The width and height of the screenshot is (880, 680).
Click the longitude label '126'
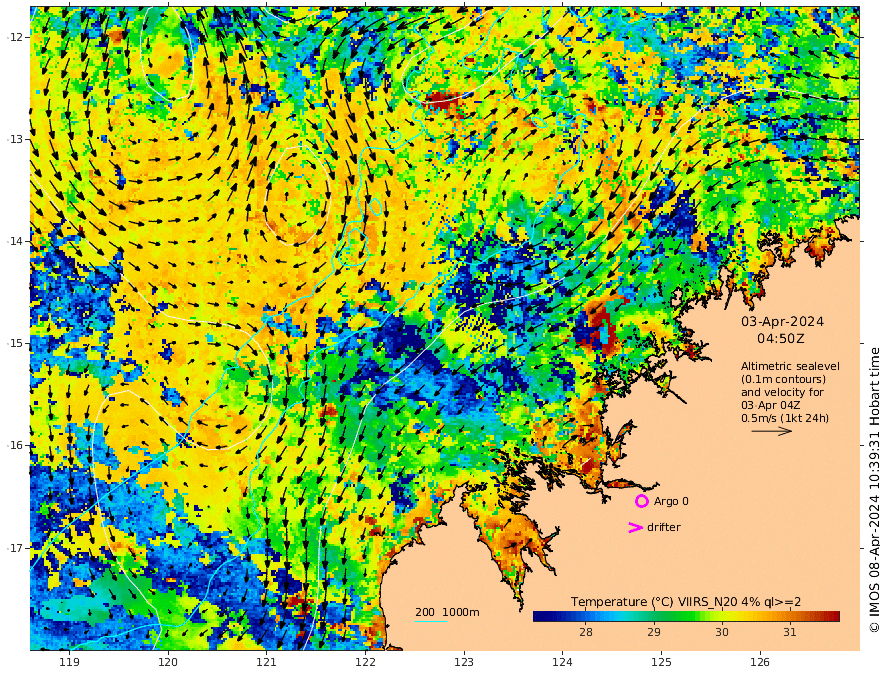tap(760, 662)
